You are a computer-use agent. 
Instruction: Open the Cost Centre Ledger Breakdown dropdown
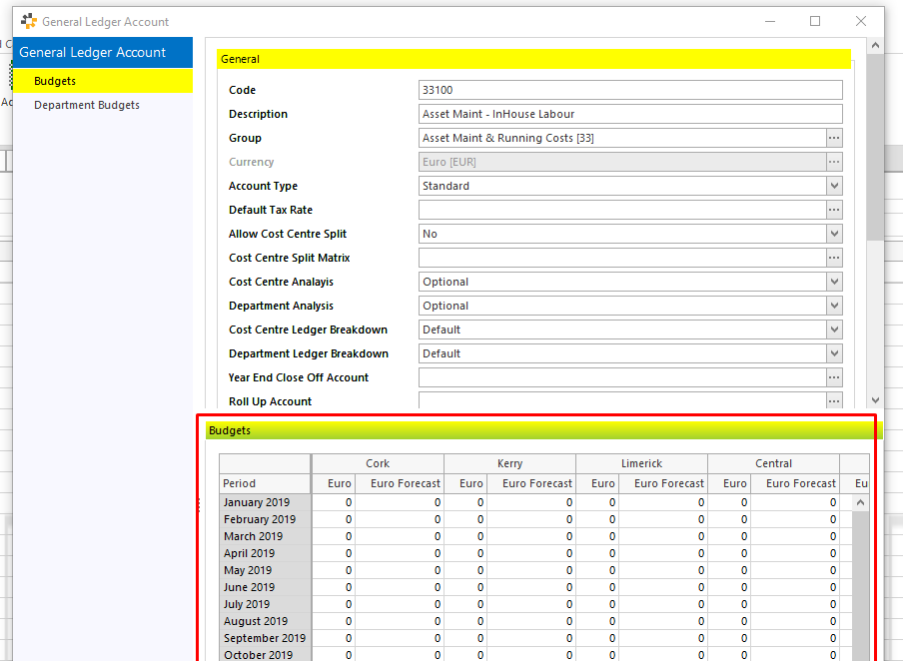pos(833,329)
